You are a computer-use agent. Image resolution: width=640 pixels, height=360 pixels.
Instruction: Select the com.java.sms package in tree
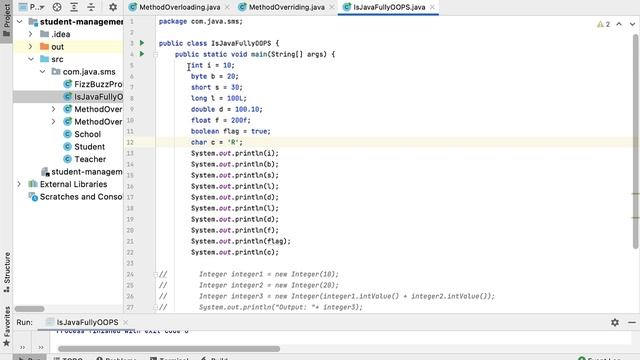pos(83,72)
